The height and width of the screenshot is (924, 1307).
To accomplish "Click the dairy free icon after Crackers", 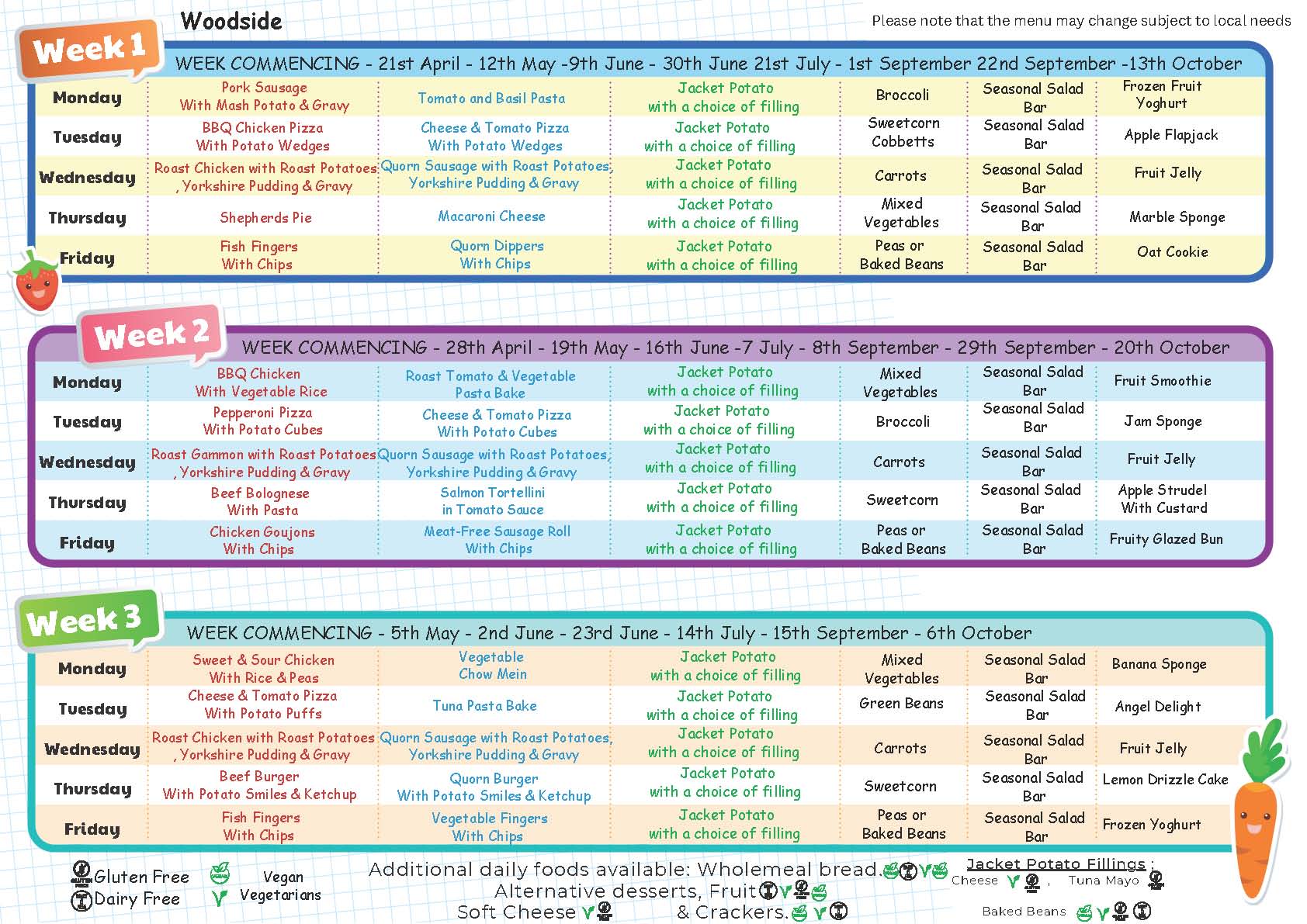I will pyautogui.click(x=838, y=911).
